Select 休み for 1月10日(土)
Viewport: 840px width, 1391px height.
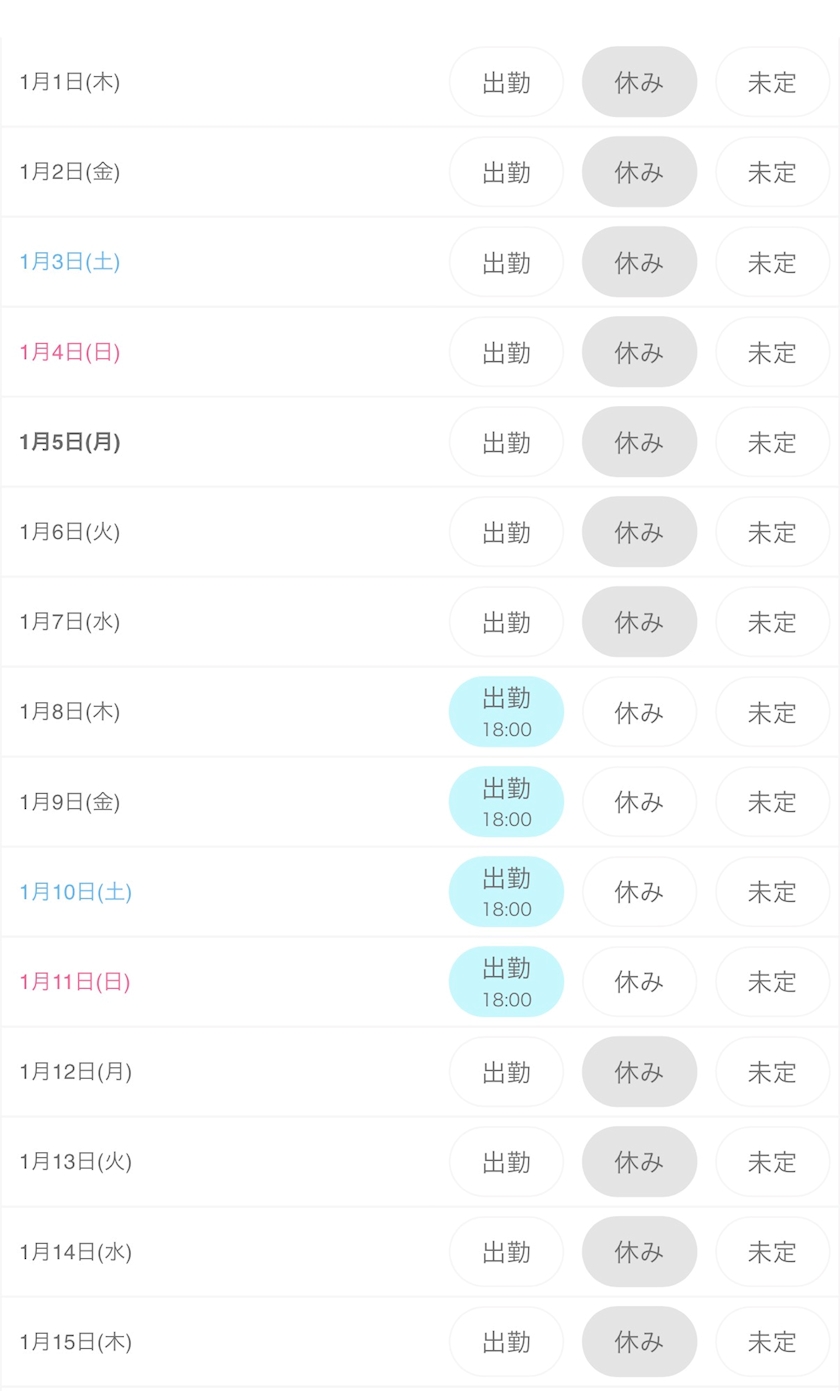(x=639, y=892)
